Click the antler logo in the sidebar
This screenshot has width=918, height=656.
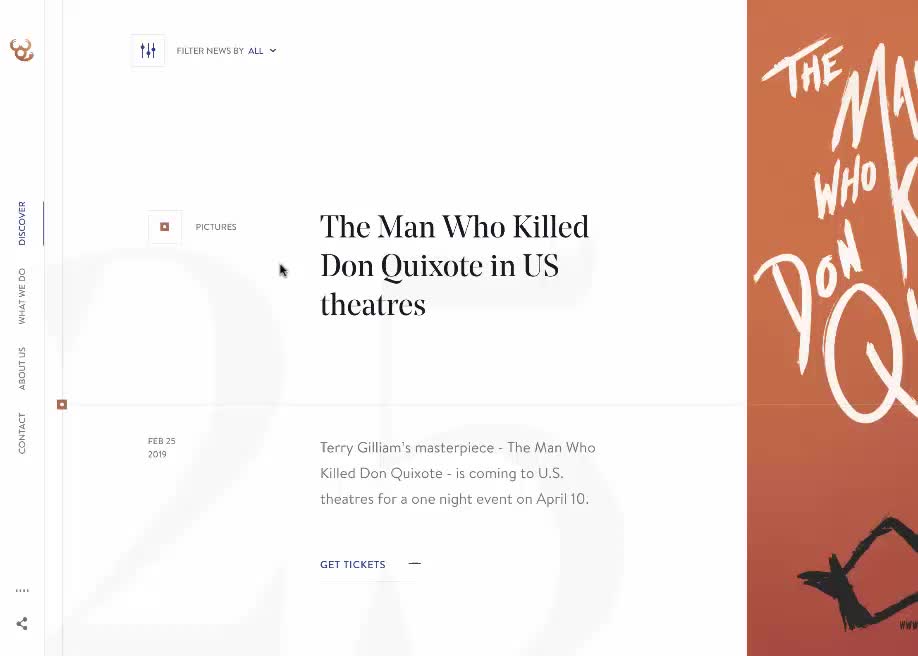22,50
